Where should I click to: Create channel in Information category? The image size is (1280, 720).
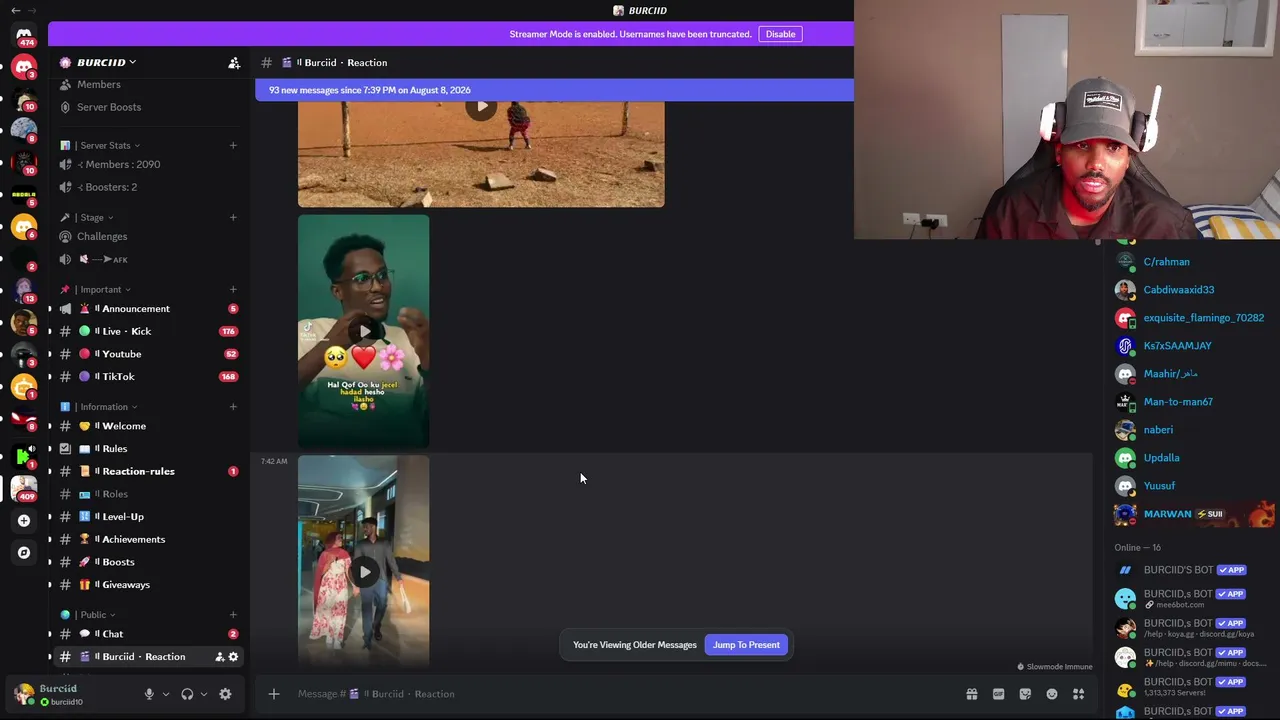pos(233,406)
